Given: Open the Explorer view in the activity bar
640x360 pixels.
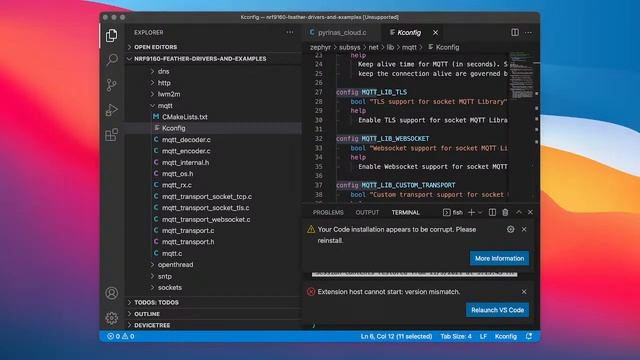Looking at the screenshot, I should coord(111,36).
